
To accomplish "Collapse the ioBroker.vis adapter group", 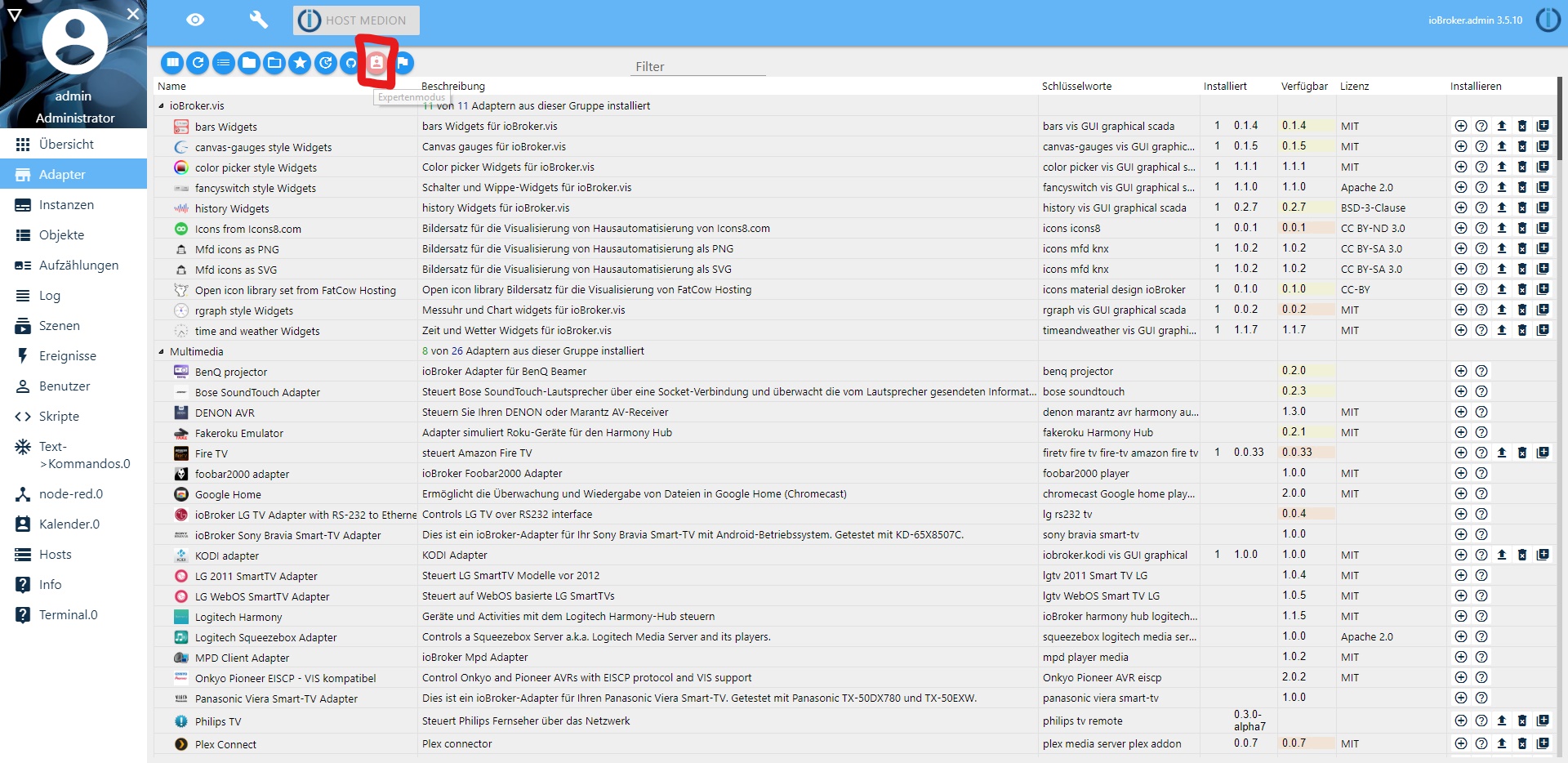I will 162,105.
